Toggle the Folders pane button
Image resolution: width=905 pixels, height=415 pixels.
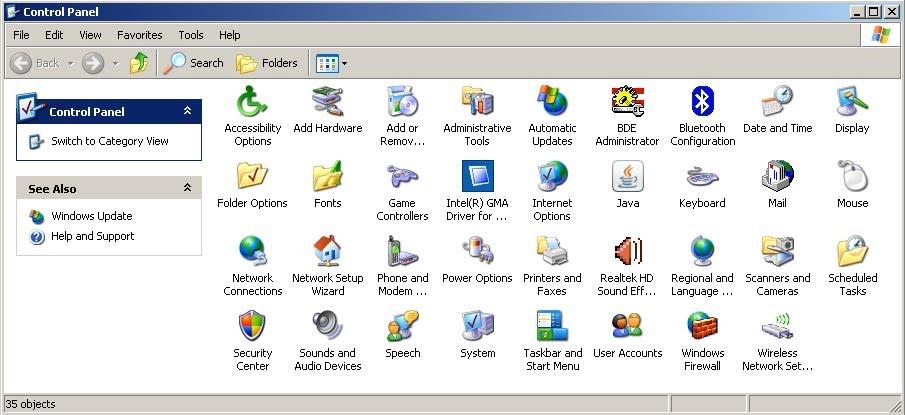(x=267, y=63)
